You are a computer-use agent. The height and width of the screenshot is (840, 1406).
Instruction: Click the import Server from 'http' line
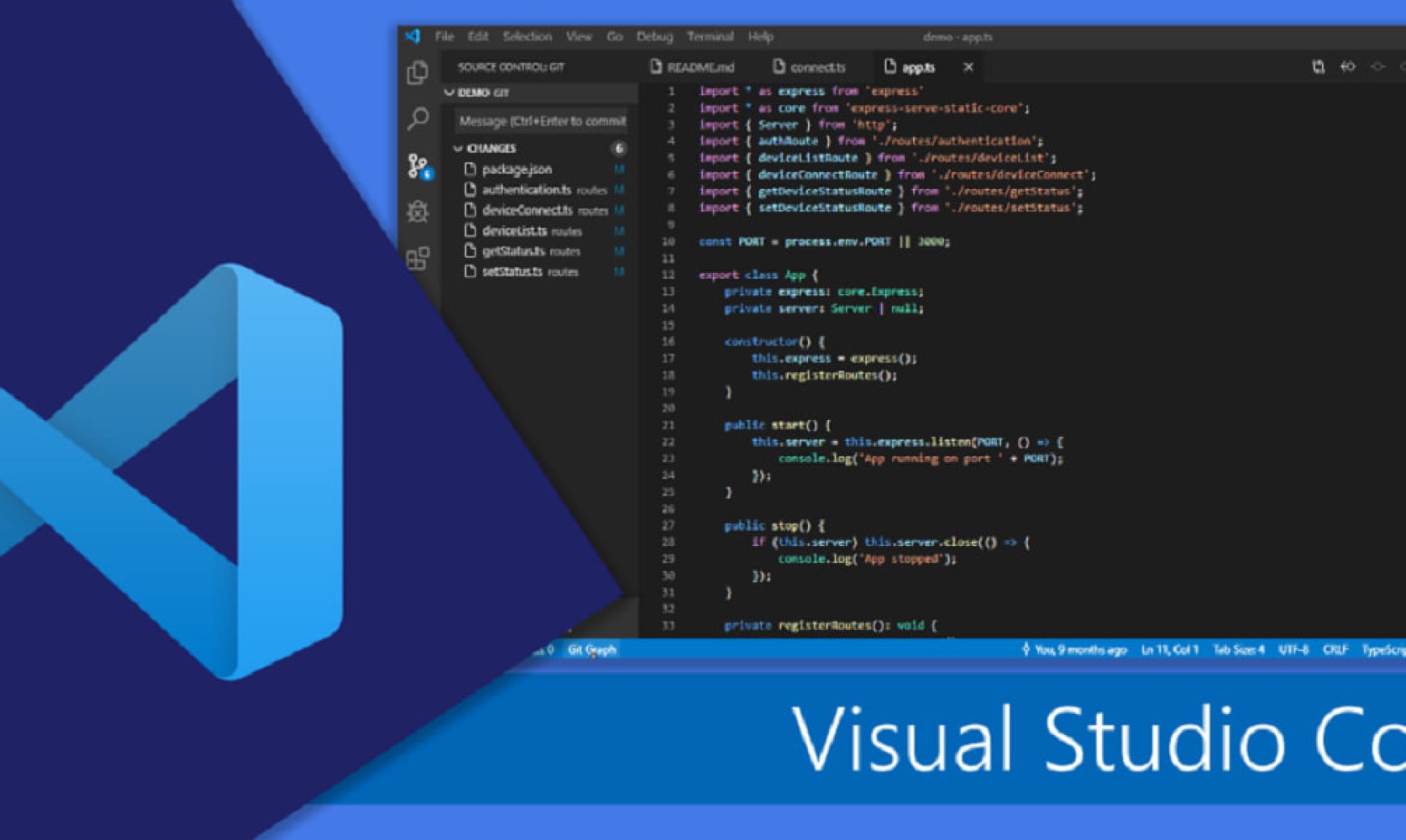pyautogui.click(x=798, y=124)
